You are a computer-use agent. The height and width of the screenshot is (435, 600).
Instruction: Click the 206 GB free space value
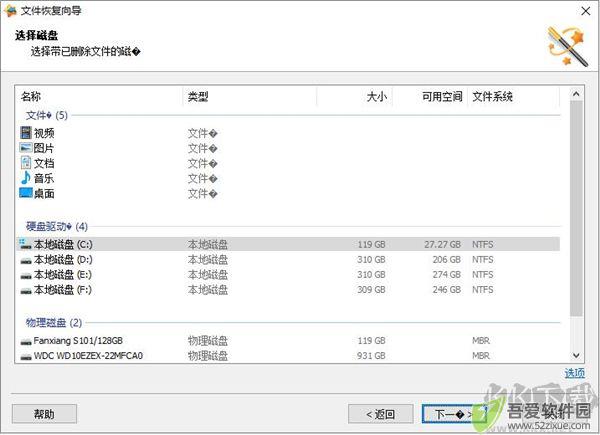[447, 259]
